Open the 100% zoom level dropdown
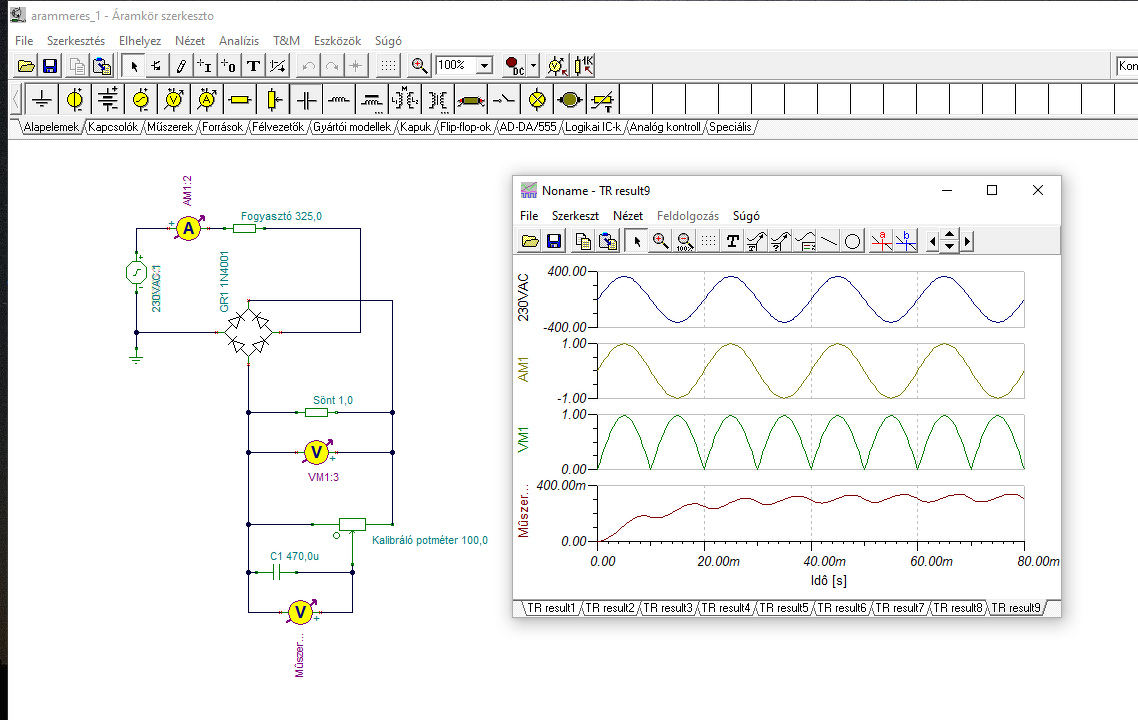The height and width of the screenshot is (720, 1138). pos(485,66)
